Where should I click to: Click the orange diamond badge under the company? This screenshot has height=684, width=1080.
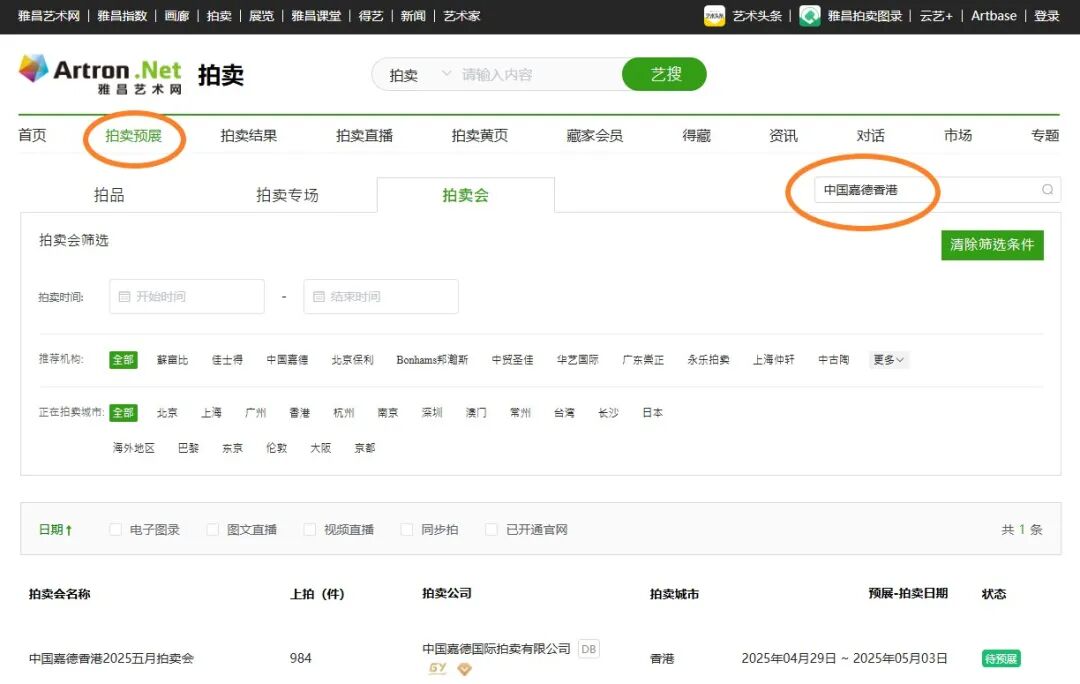tap(464, 669)
